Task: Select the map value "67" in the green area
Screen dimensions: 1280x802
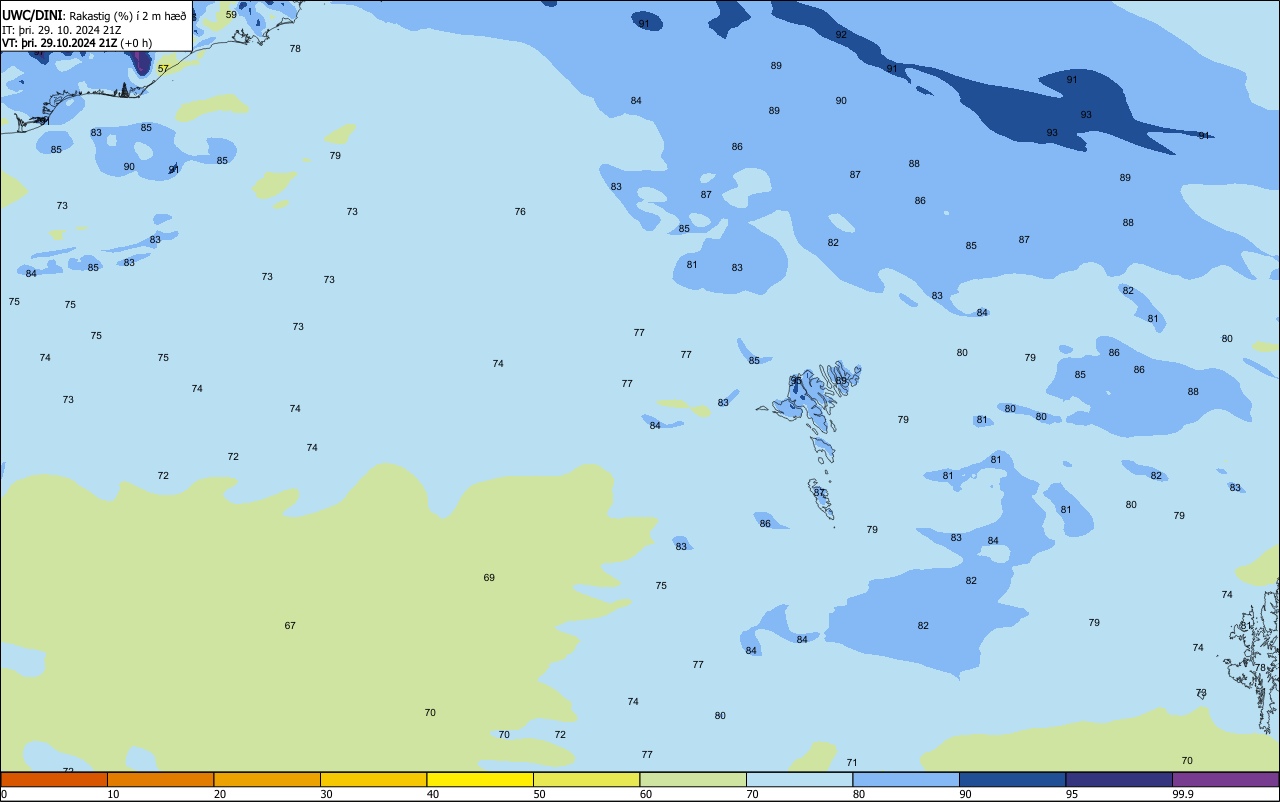Action: (x=290, y=626)
